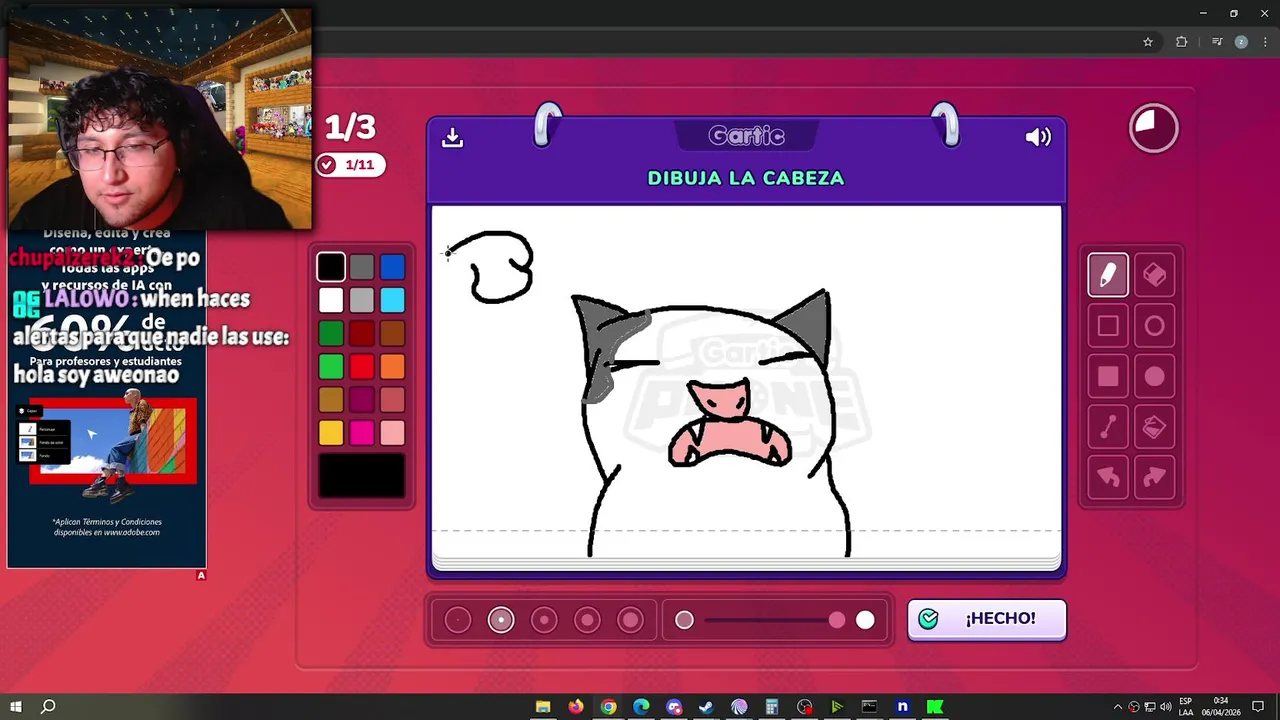
Task: Select the third brush size
Action: point(544,620)
